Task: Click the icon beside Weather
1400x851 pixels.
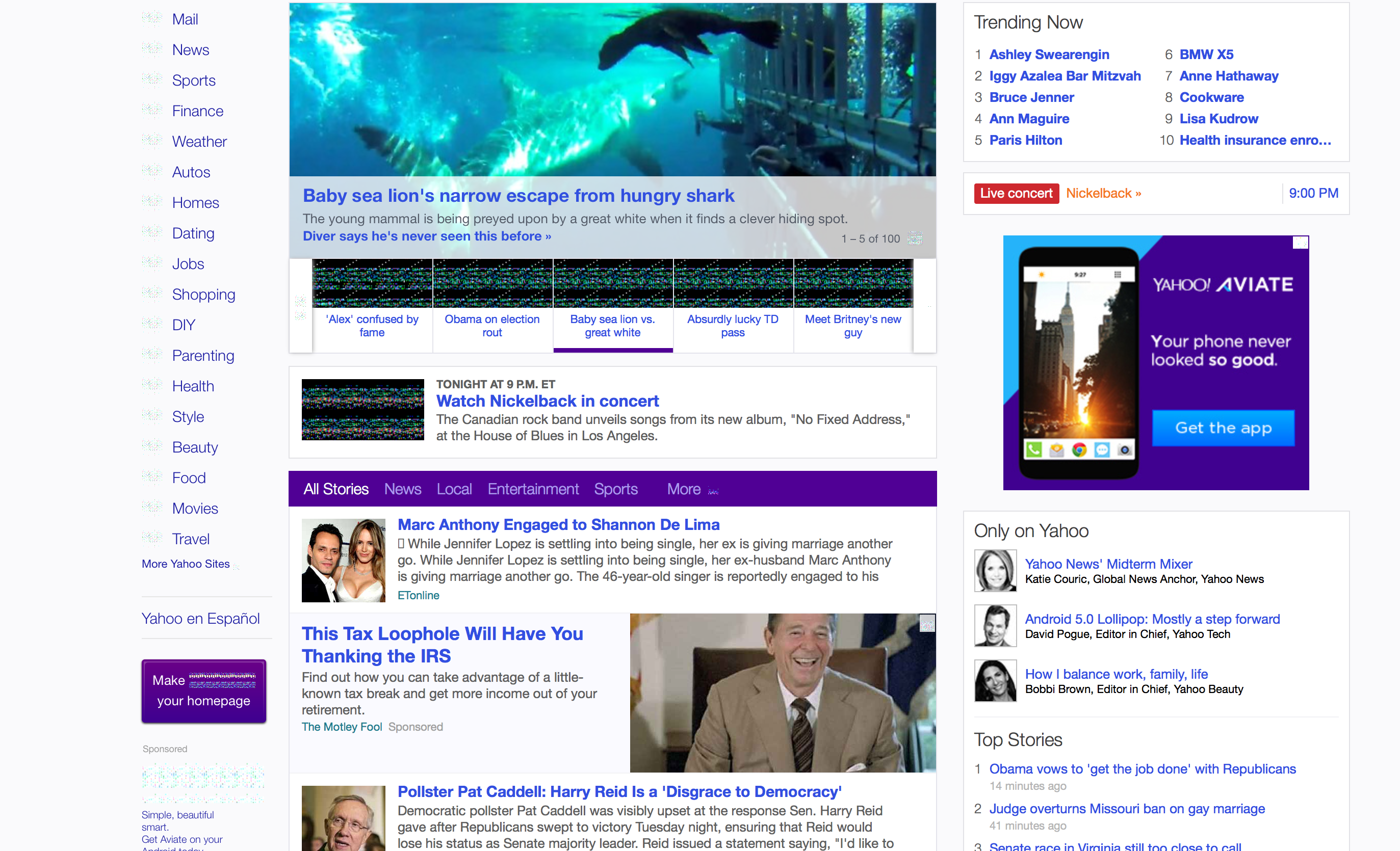Action: tap(152, 141)
